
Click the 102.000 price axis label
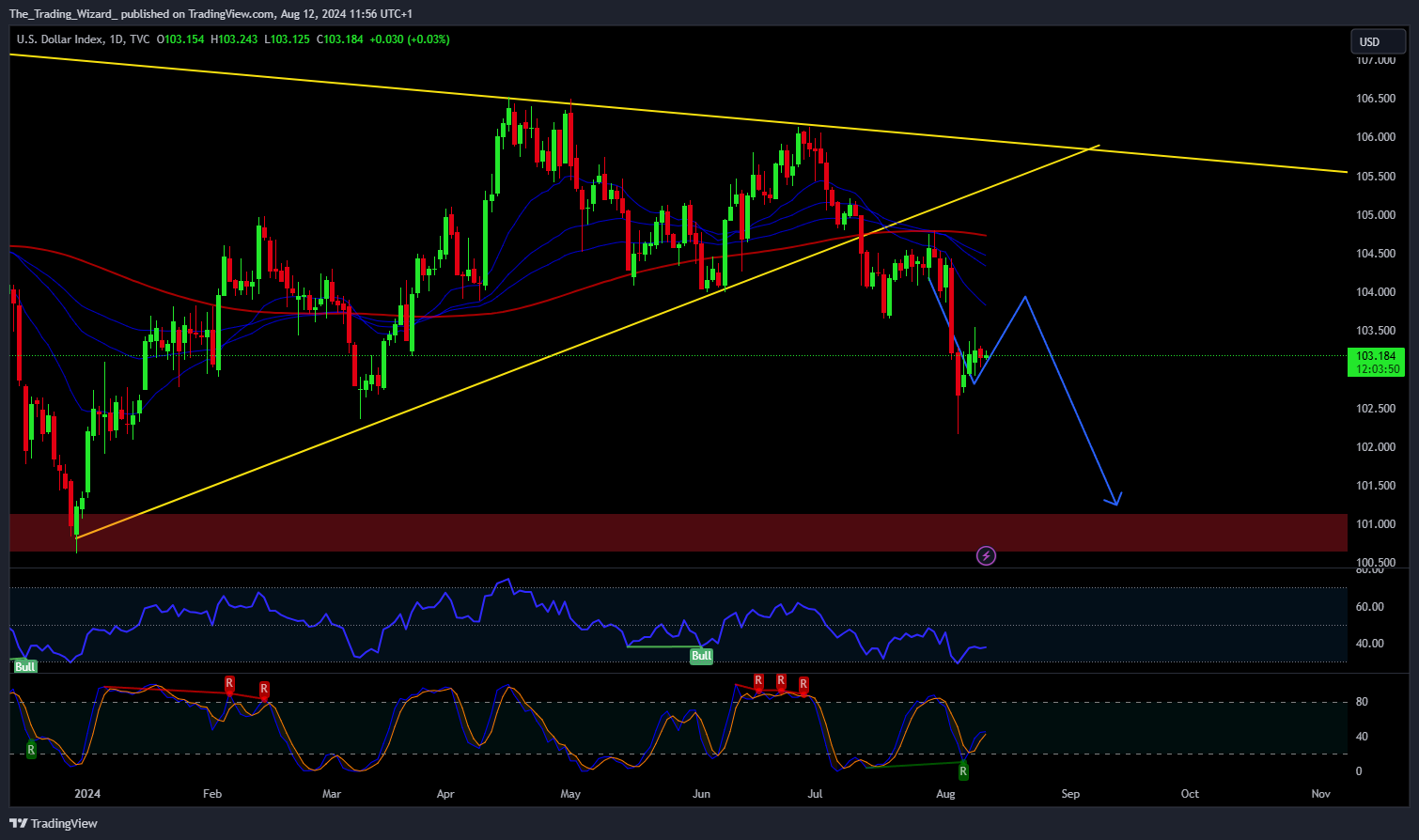point(1376,447)
